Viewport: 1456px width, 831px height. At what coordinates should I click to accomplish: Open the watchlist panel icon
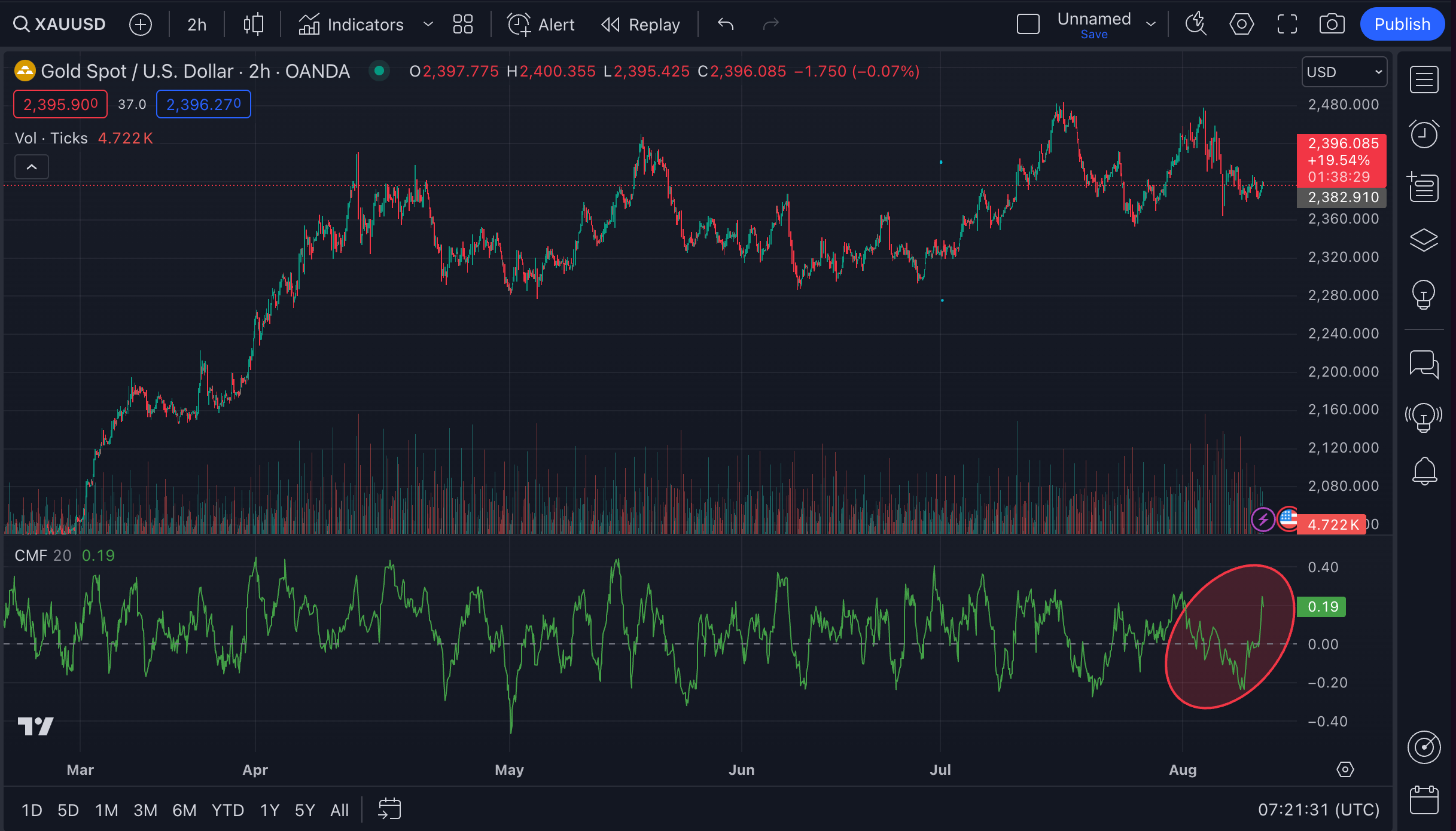tap(1424, 80)
